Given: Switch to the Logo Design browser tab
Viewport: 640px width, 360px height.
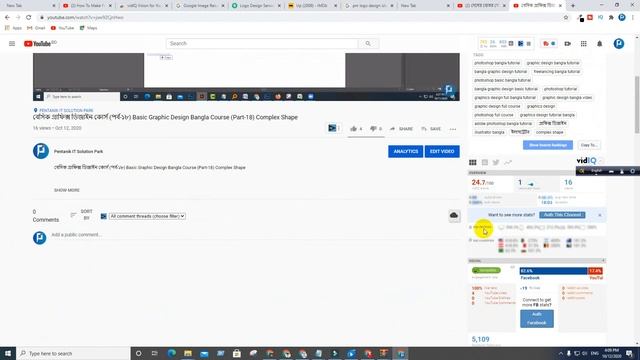Looking at the screenshot, I should (256, 6).
